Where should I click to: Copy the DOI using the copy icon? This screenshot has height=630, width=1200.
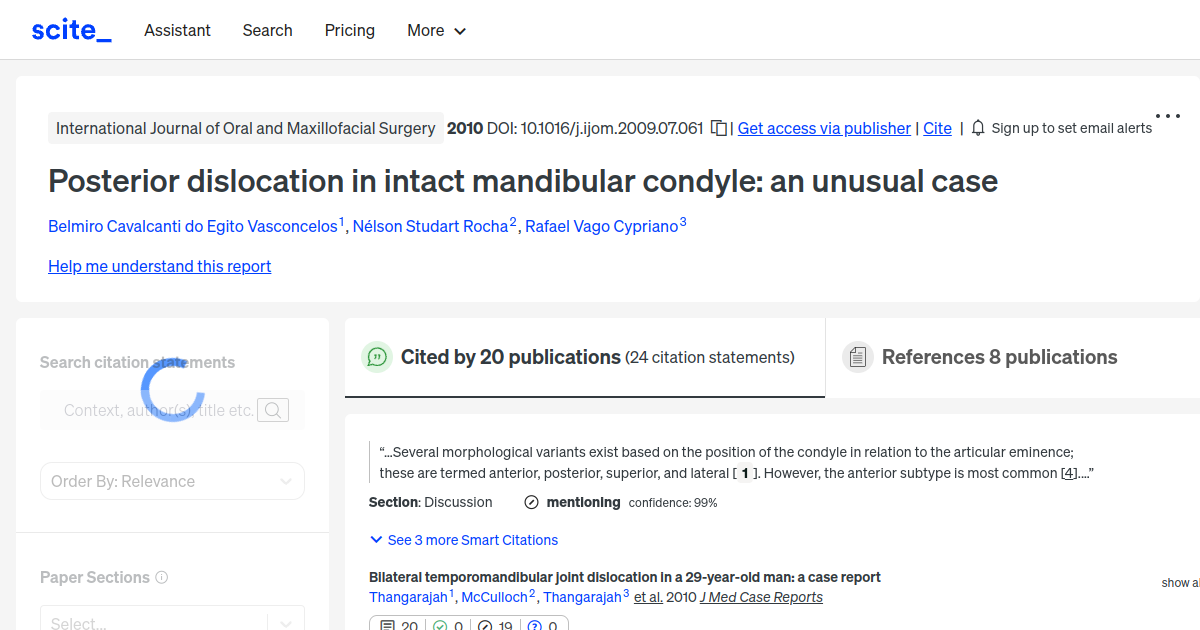tap(718, 128)
